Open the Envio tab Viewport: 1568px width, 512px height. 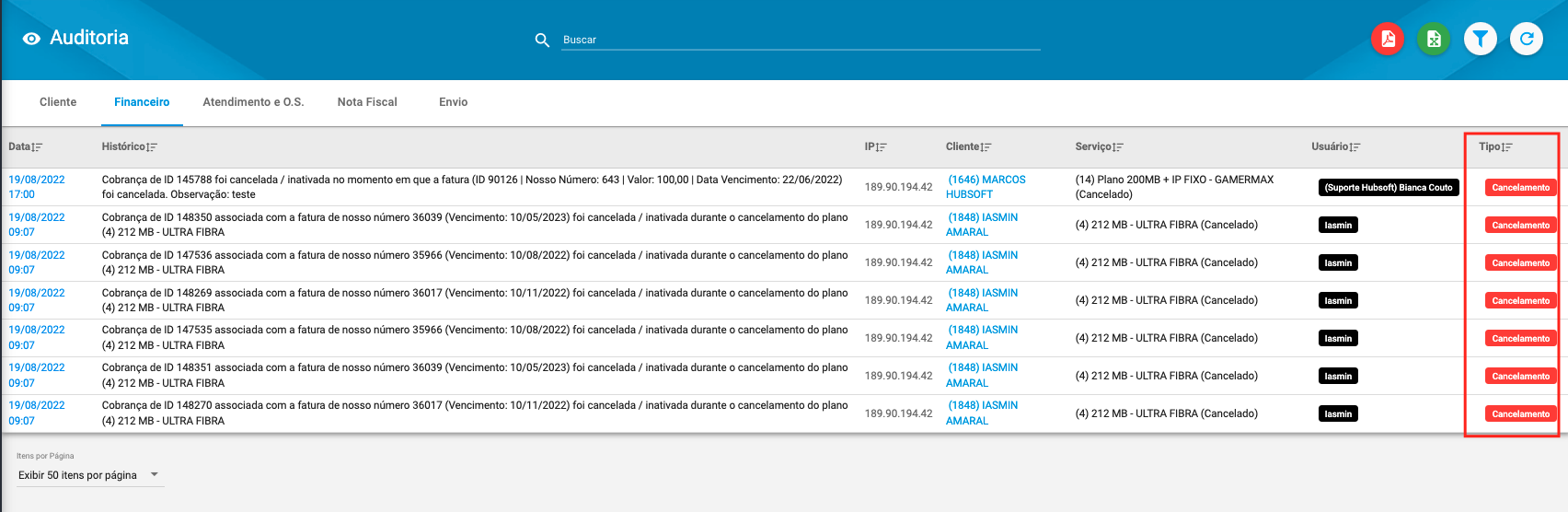point(454,102)
